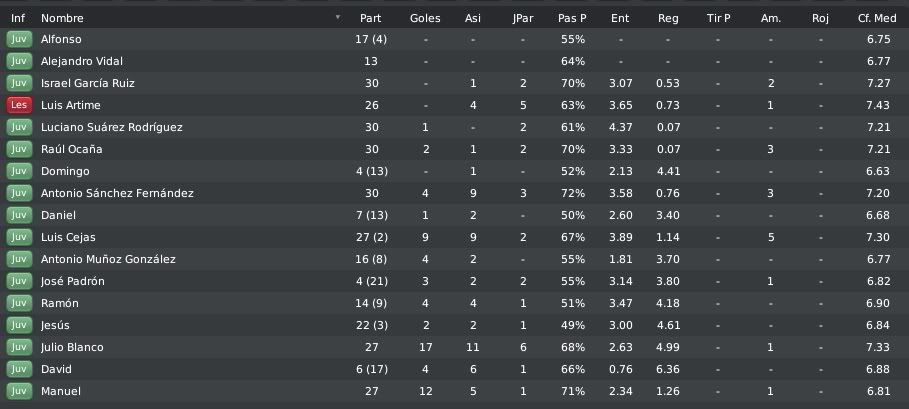909x409 pixels.
Task: Click the Part column header
Action: pyautogui.click(x=370, y=18)
